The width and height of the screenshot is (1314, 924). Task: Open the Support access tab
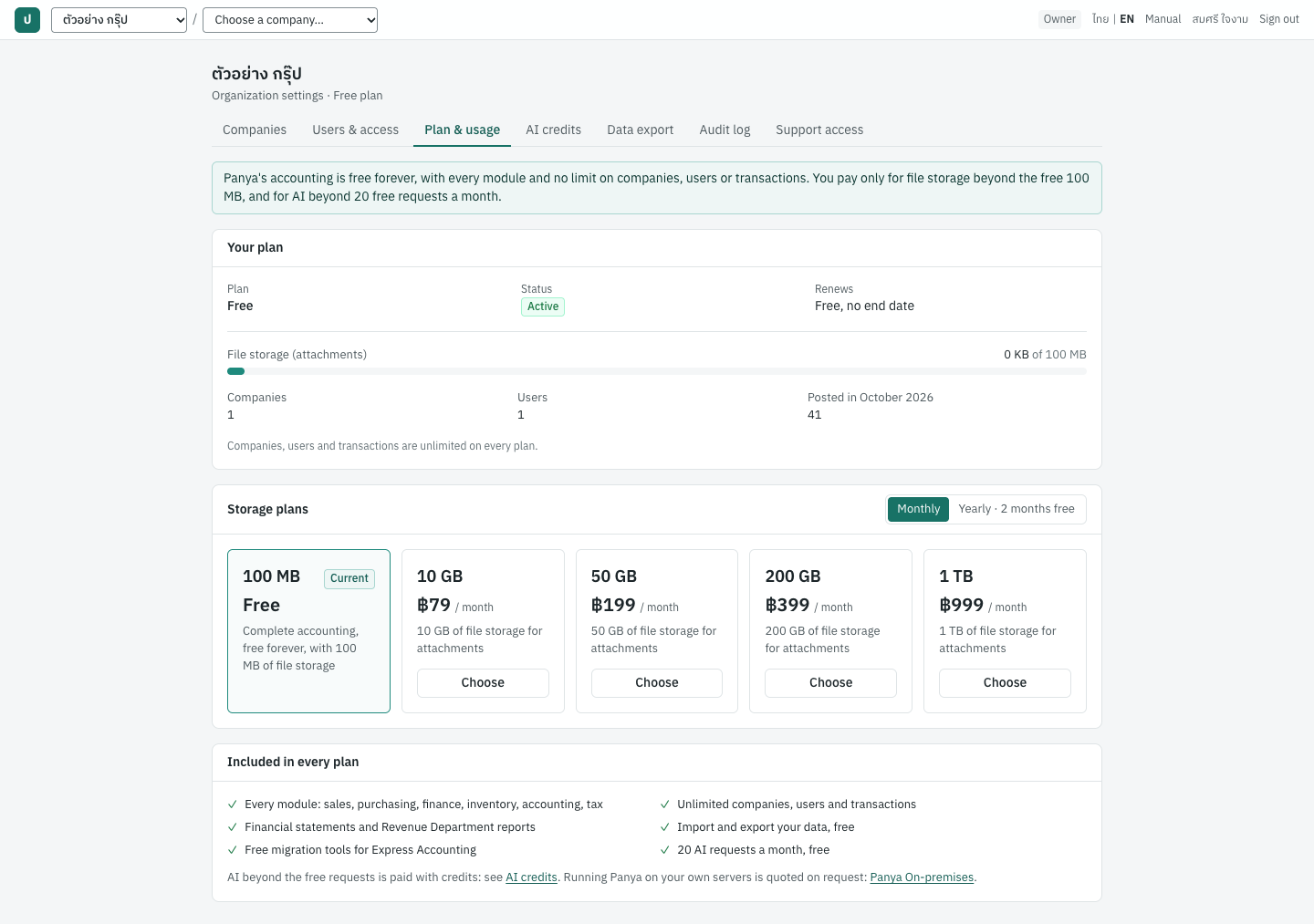pos(819,130)
